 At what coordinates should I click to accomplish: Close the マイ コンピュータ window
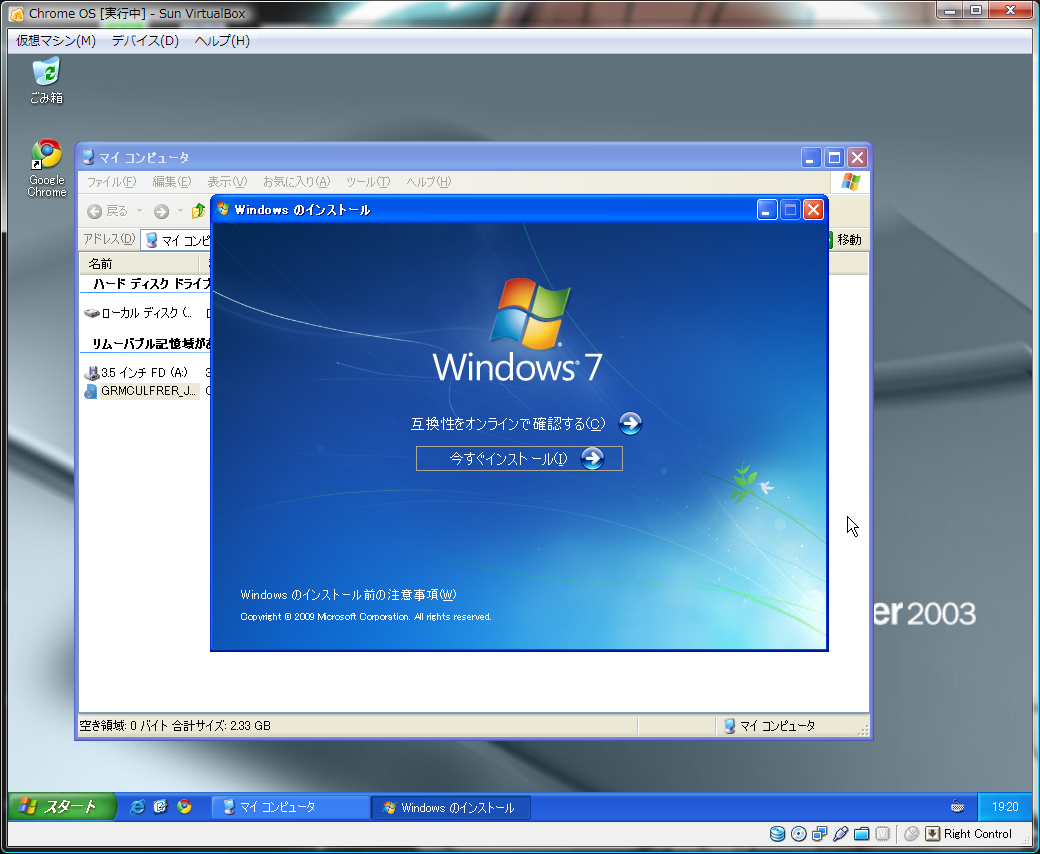858,157
